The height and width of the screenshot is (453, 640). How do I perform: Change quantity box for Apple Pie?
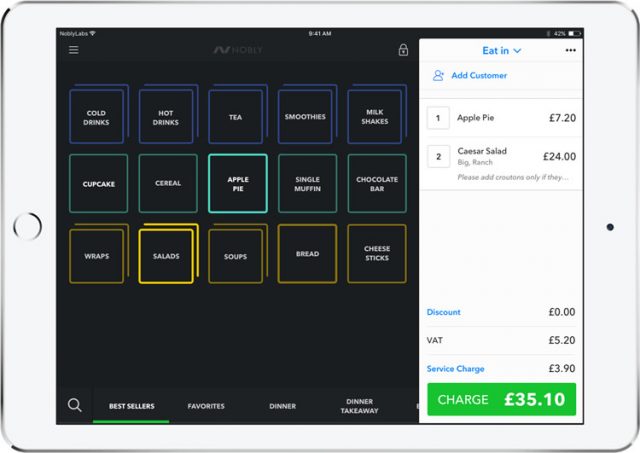[x=438, y=118]
